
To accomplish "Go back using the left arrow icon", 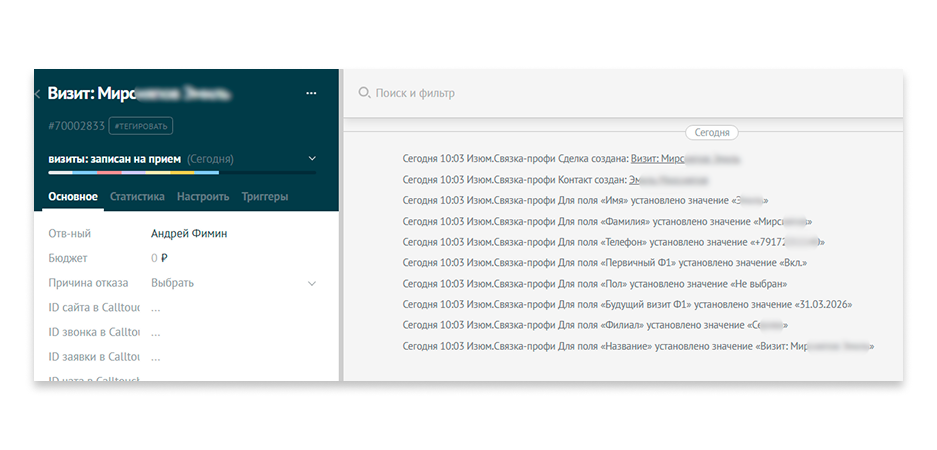I will click(x=37, y=94).
